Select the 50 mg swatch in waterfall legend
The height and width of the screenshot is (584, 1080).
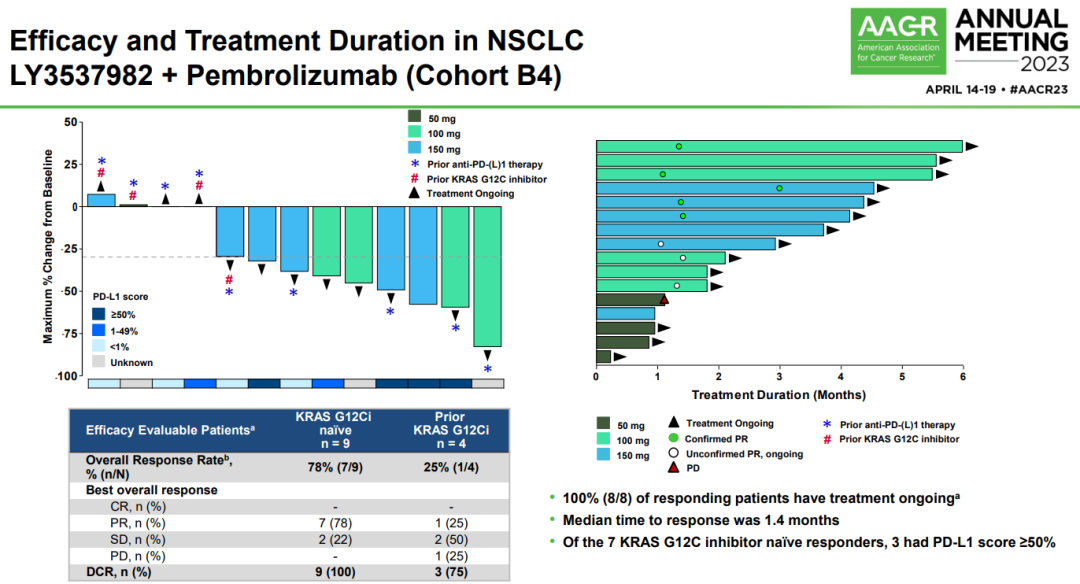pyautogui.click(x=414, y=118)
